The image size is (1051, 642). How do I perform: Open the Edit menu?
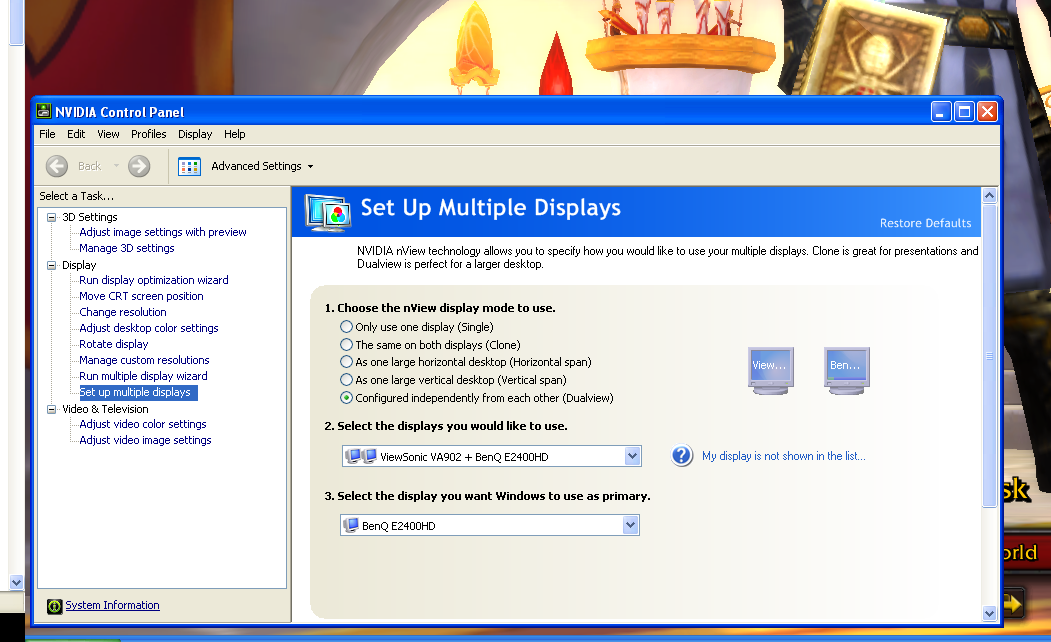click(76, 134)
